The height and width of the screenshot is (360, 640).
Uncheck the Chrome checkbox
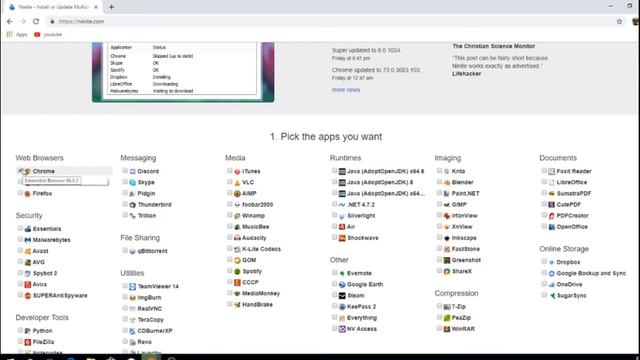tap(20, 171)
